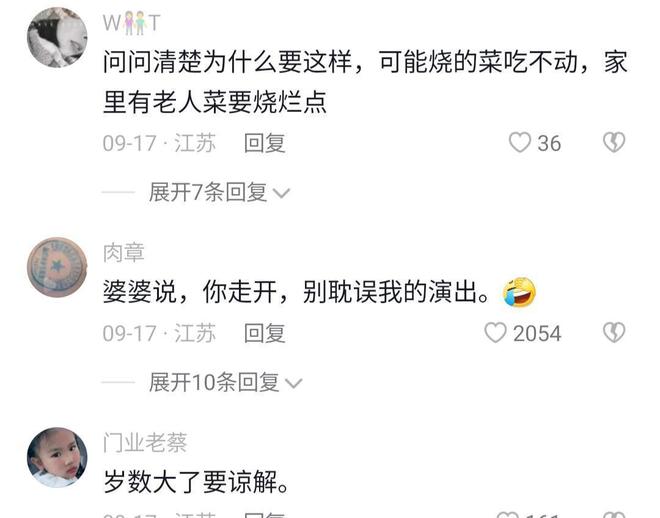The width and height of the screenshot is (660, 518).
Task: Dislike 门业老蔡's comment broken heart icon
Action: click(614, 515)
